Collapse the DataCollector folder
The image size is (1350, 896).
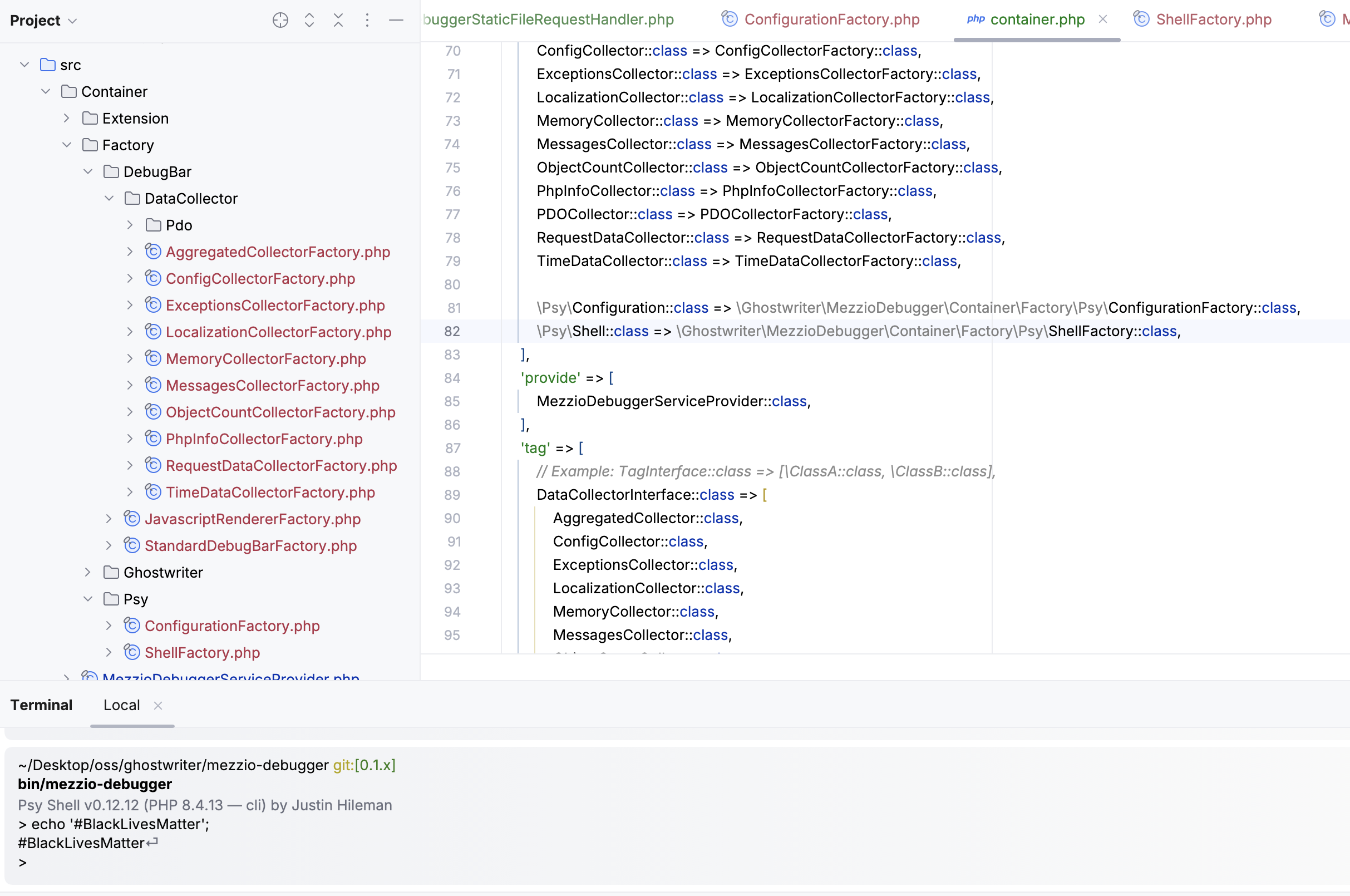[109, 198]
